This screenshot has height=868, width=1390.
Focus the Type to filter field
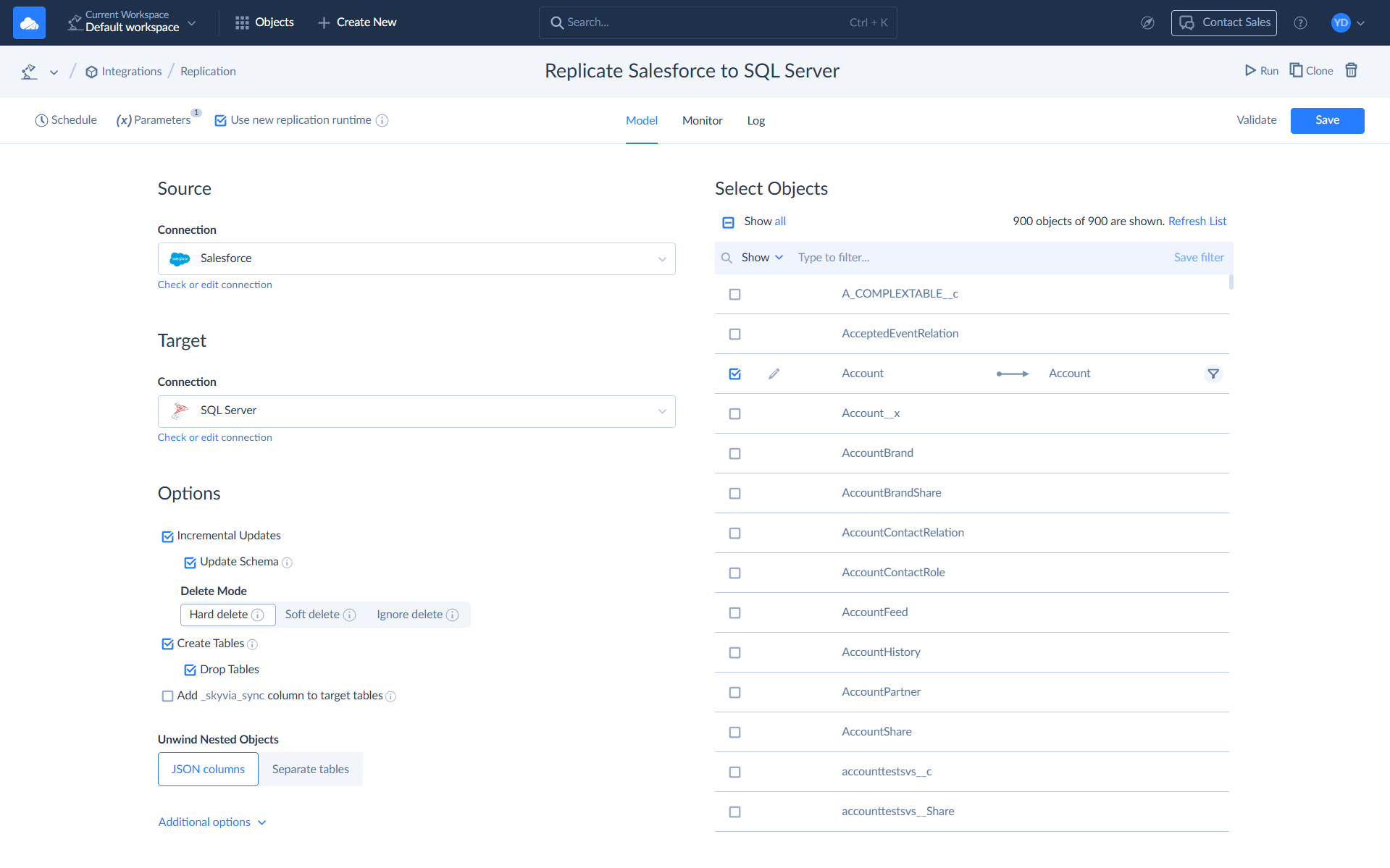pos(978,258)
